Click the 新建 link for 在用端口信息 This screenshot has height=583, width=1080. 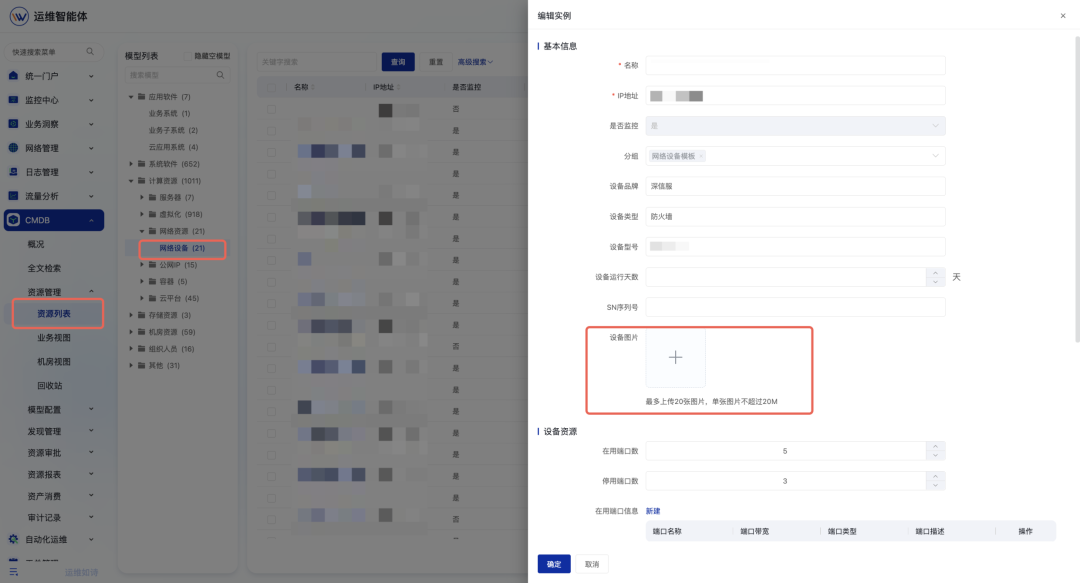(x=653, y=511)
